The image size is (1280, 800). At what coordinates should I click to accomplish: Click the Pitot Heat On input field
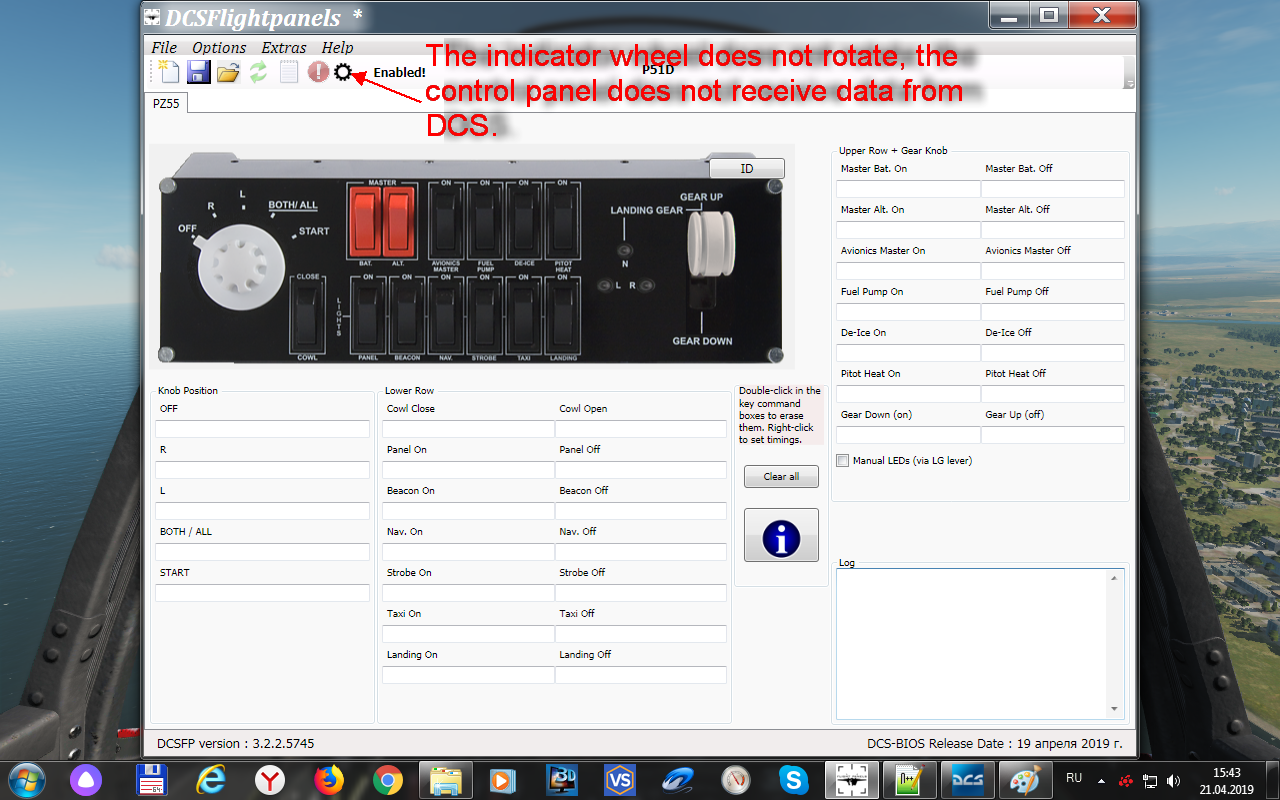click(908, 394)
